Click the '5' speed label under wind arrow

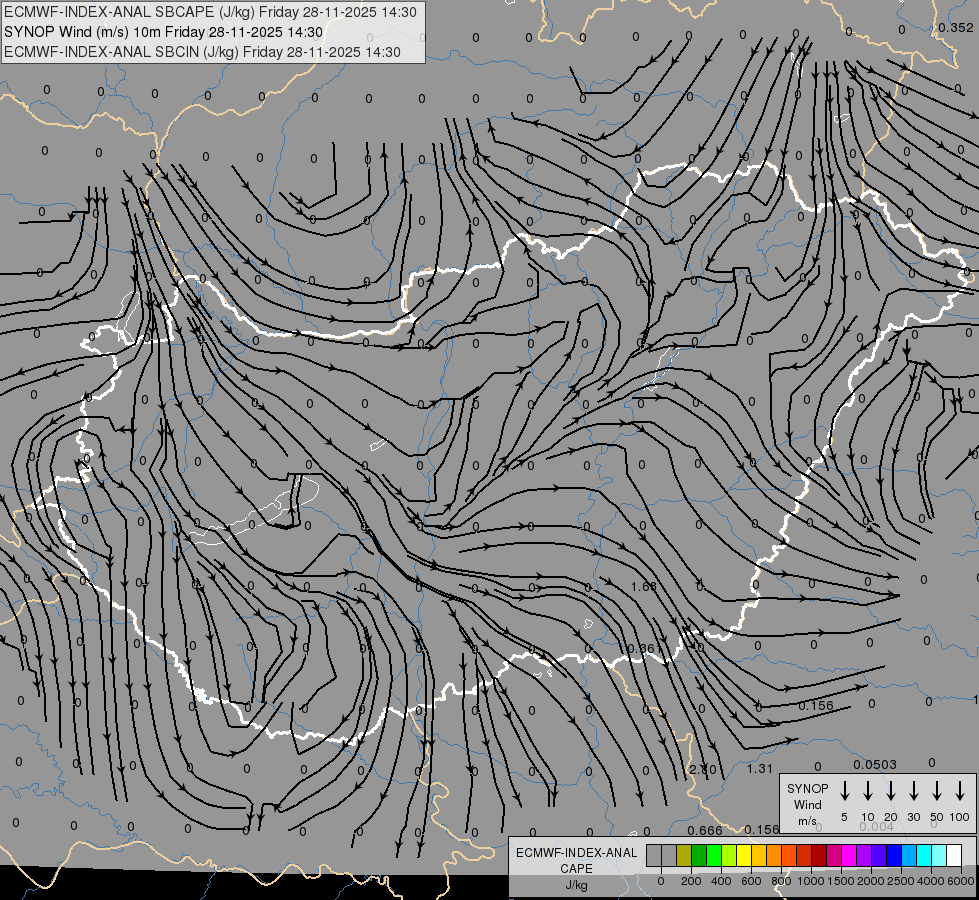(x=844, y=817)
